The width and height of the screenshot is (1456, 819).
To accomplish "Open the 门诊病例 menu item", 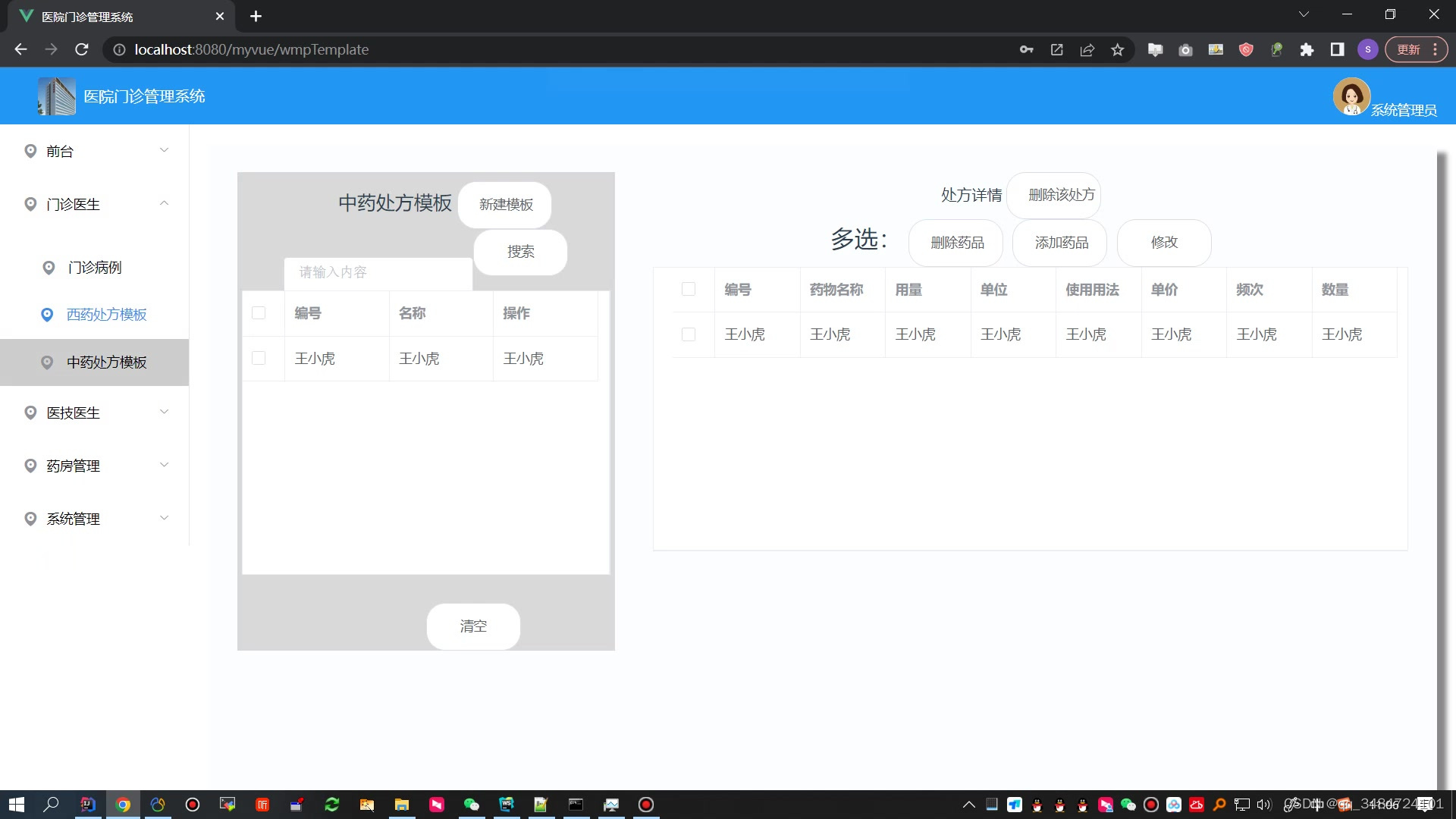I will click(x=95, y=268).
